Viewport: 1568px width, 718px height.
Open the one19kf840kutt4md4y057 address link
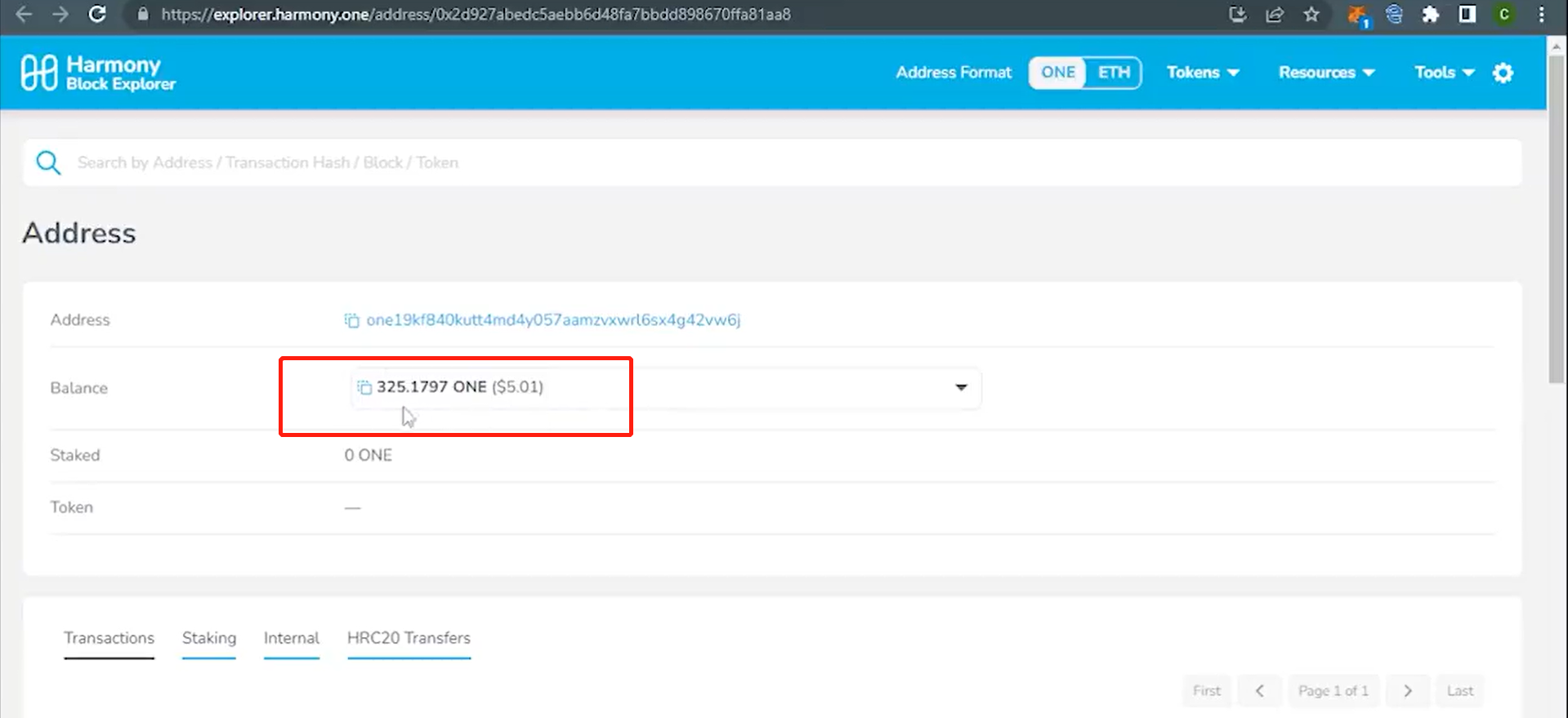click(x=553, y=319)
